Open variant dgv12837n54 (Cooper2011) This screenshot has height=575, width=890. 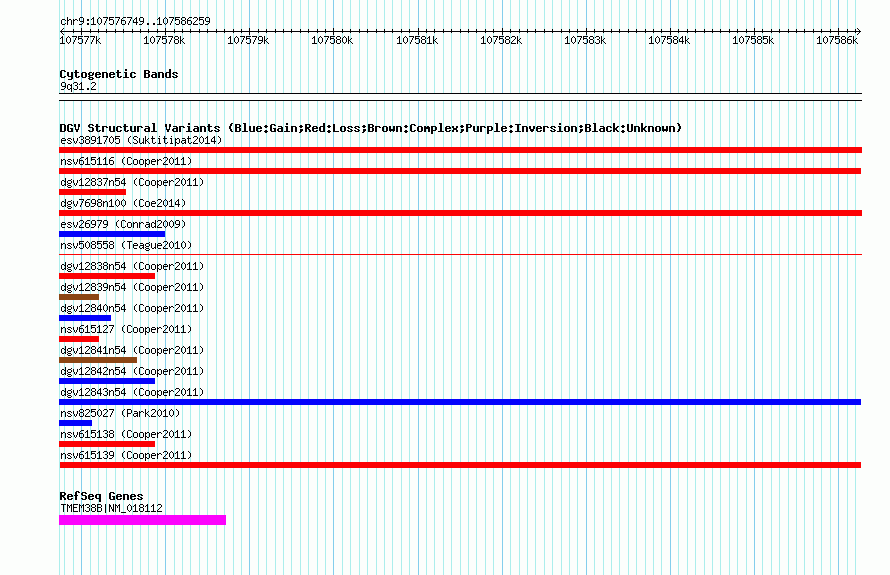tap(132, 182)
